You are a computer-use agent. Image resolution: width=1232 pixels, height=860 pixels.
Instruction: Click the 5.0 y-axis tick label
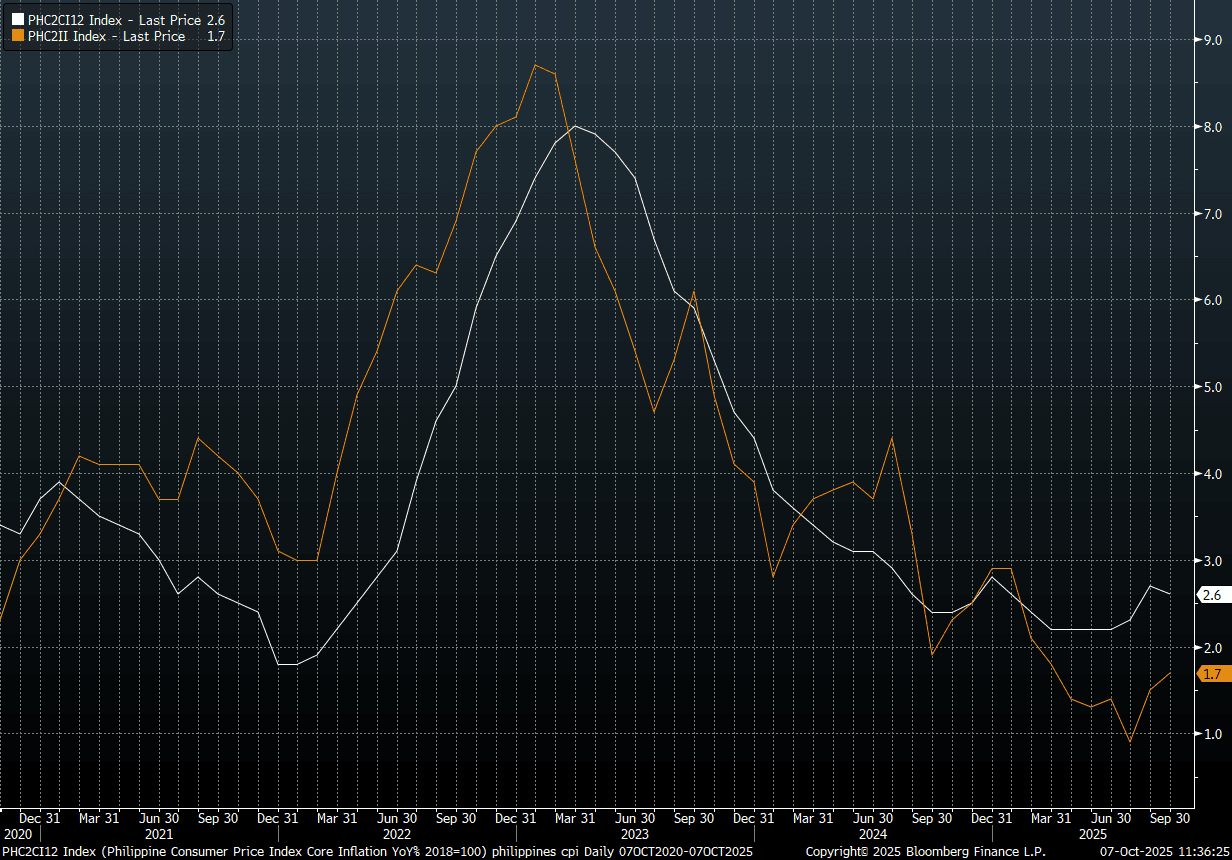pyautogui.click(x=1212, y=387)
